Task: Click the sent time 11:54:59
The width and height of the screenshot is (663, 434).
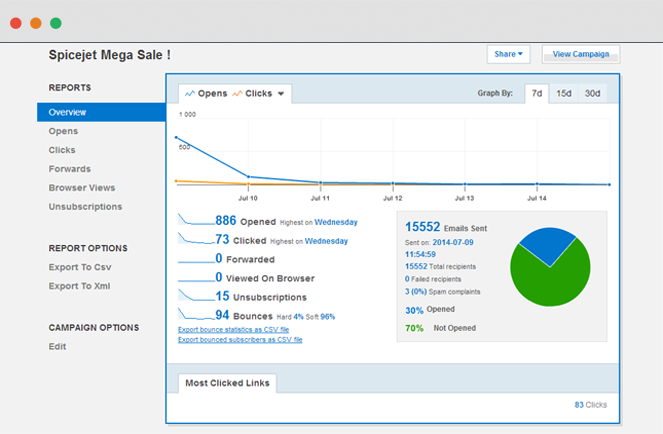Action: tap(420, 254)
